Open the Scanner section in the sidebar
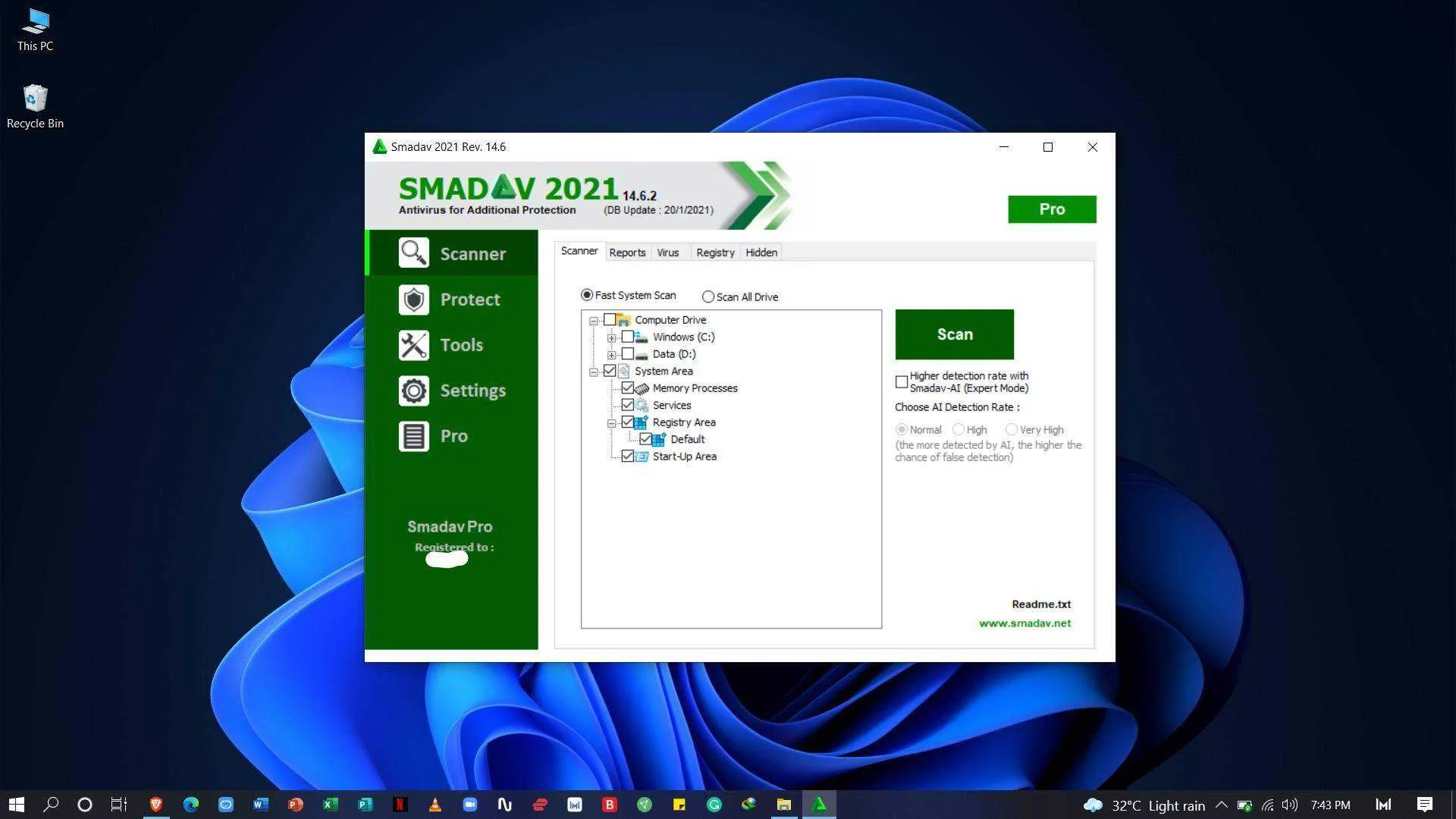 coord(452,253)
